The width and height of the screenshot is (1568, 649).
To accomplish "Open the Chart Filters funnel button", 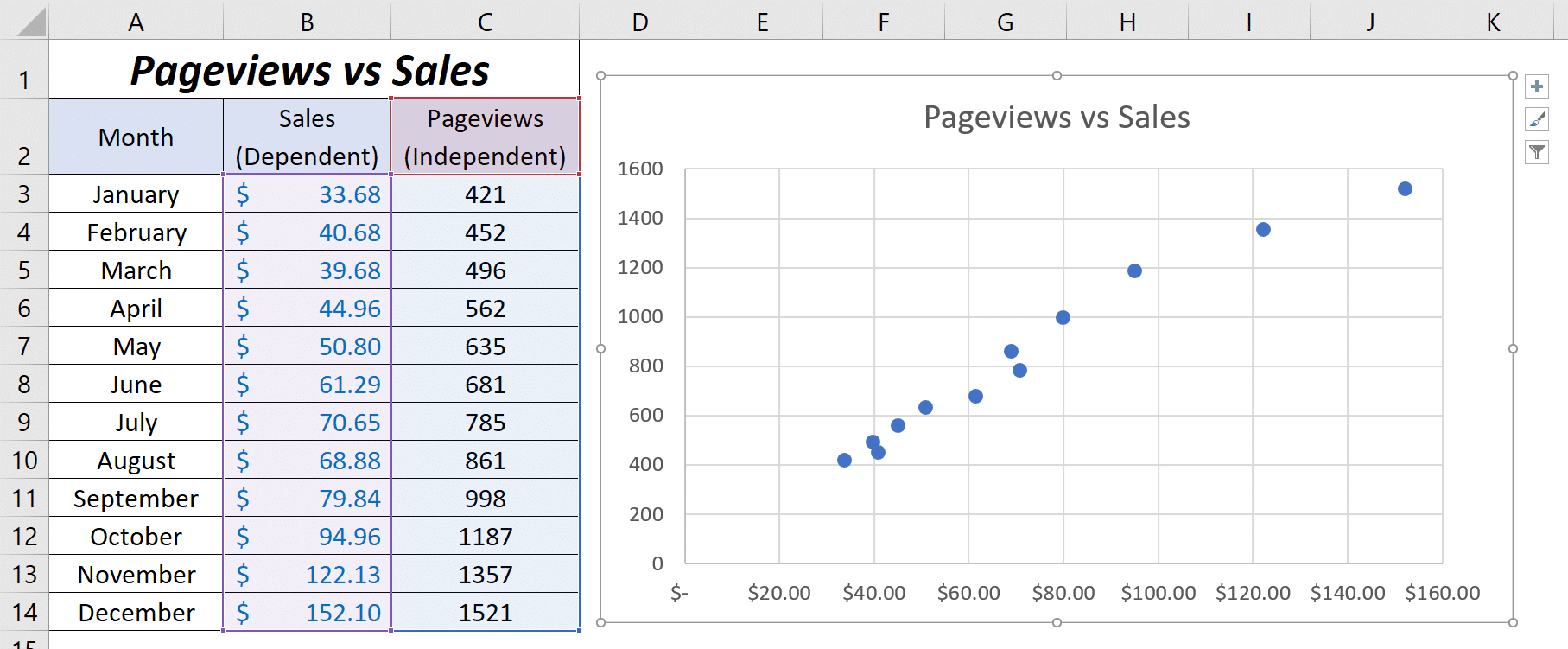I will coord(1537,153).
